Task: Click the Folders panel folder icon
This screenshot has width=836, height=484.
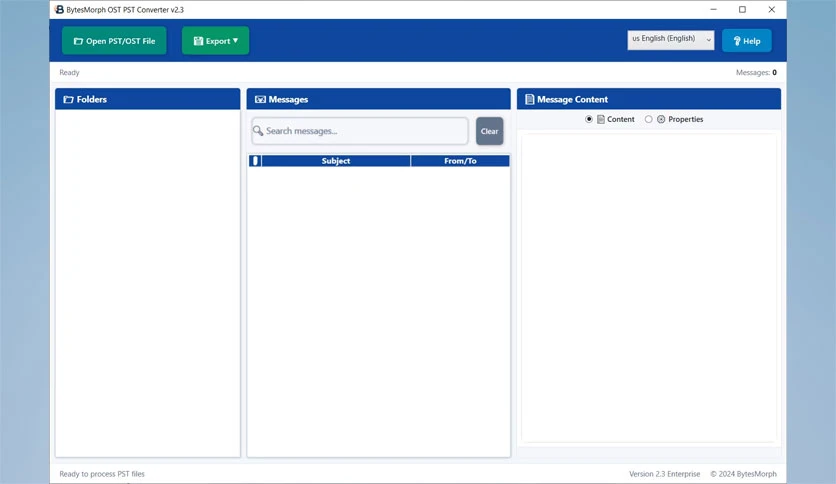Action: (68, 100)
